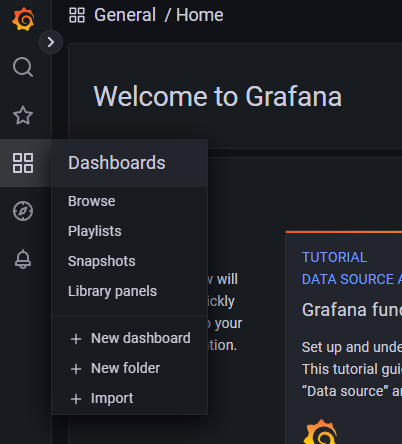Screen dimensions: 402x444
Task: Open Snapshots from the Dashboards menu
Action: tap(102, 261)
